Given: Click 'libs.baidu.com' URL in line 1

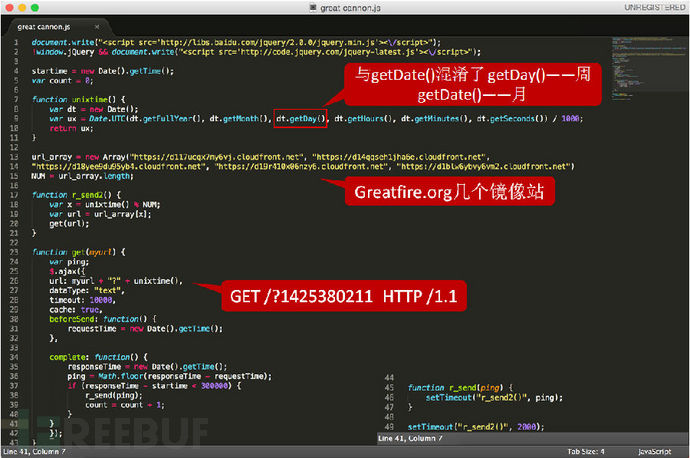Looking at the screenshot, I should [223, 42].
